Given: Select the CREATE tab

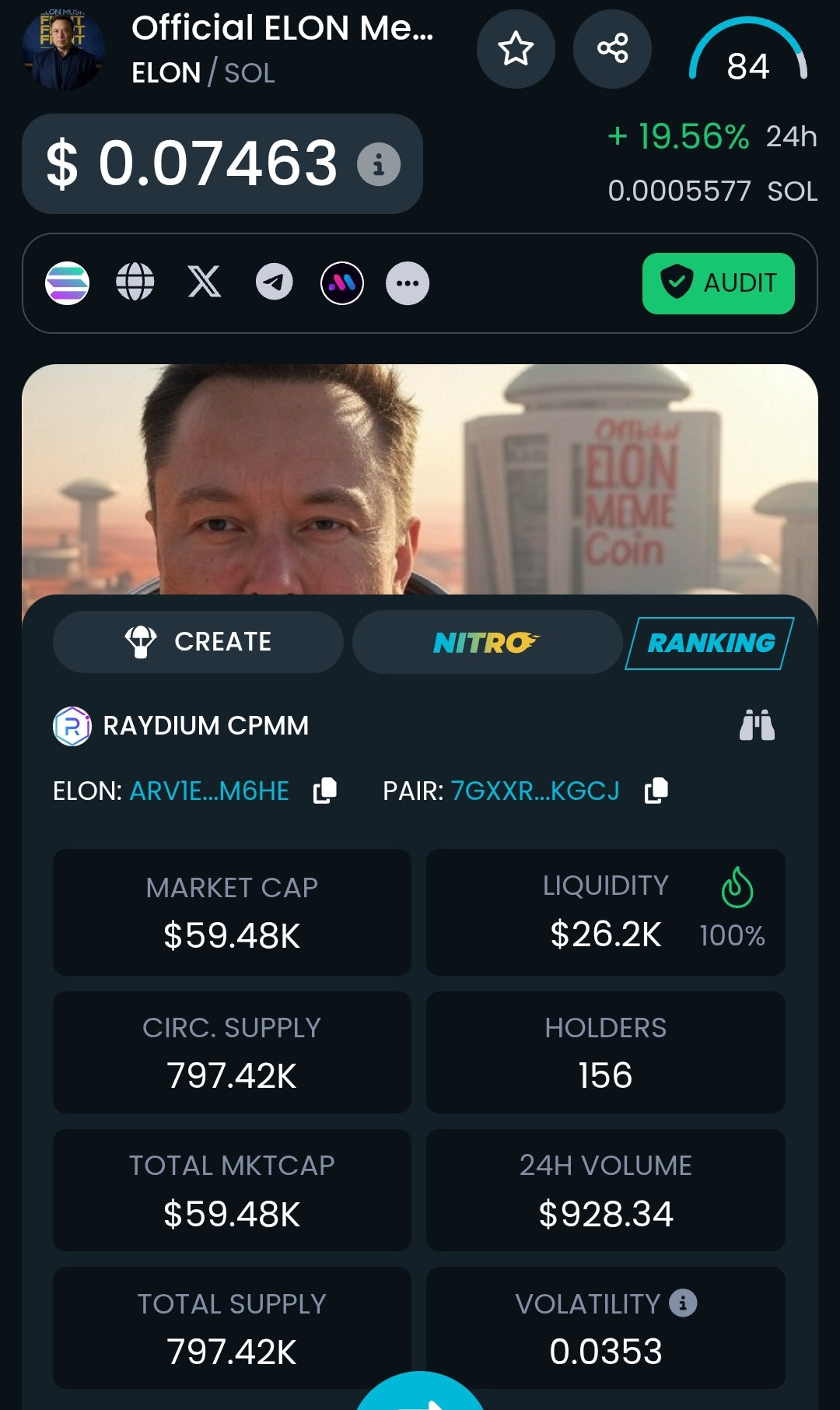Looking at the screenshot, I should 198,642.
